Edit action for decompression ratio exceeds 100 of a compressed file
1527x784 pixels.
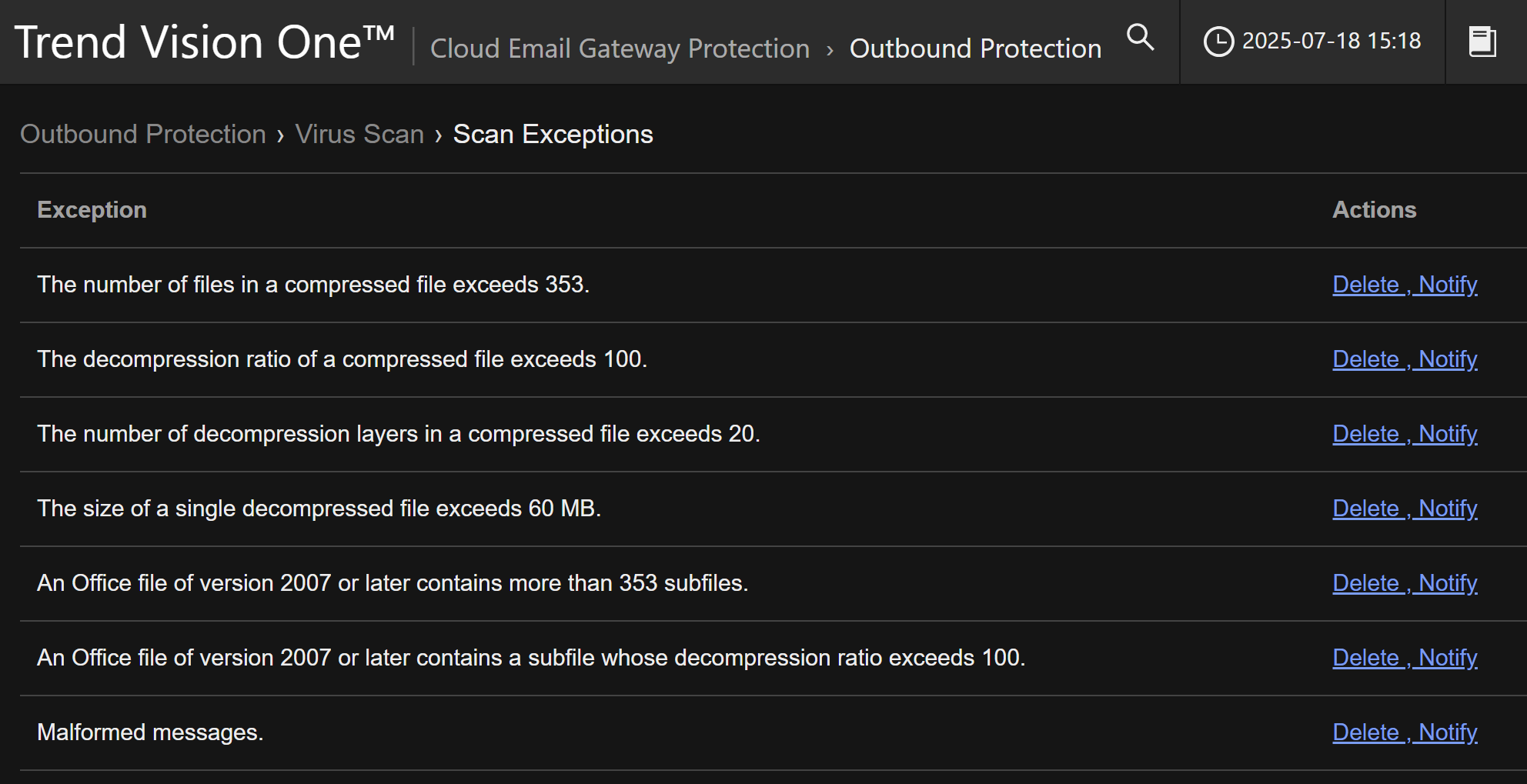point(1405,359)
